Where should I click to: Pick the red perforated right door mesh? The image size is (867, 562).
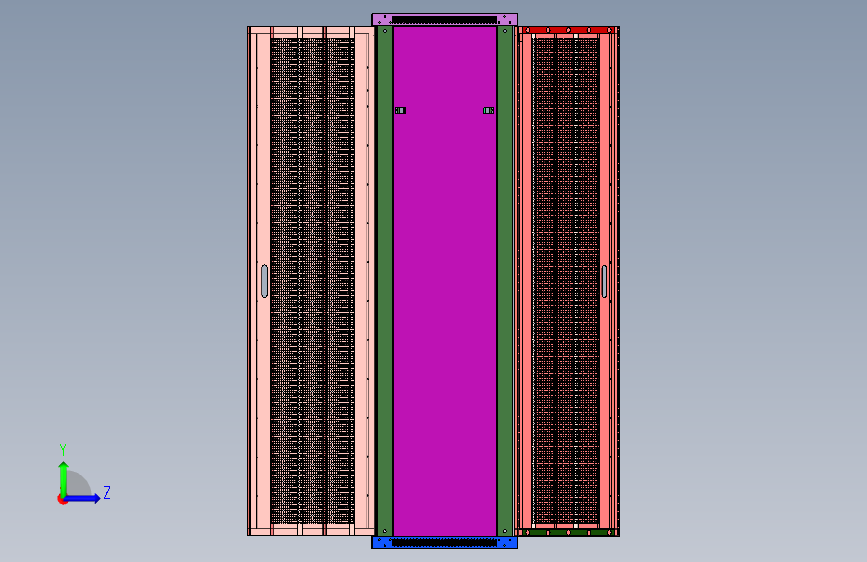pyautogui.click(x=566, y=281)
